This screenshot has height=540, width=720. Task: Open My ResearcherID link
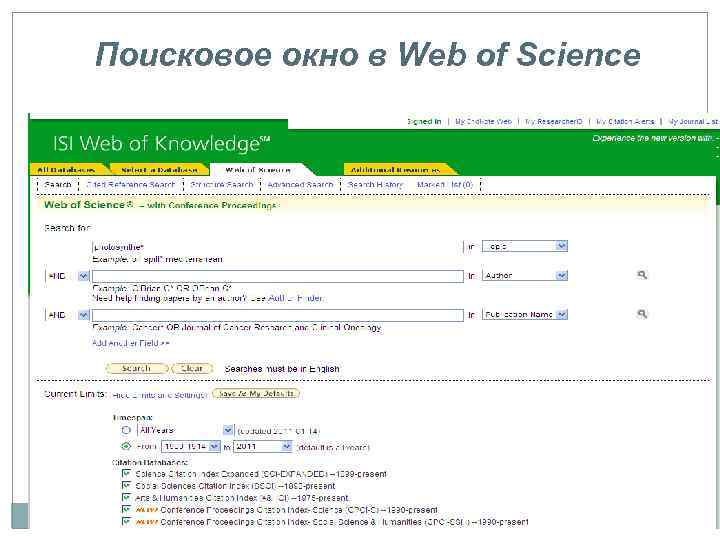[553, 121]
